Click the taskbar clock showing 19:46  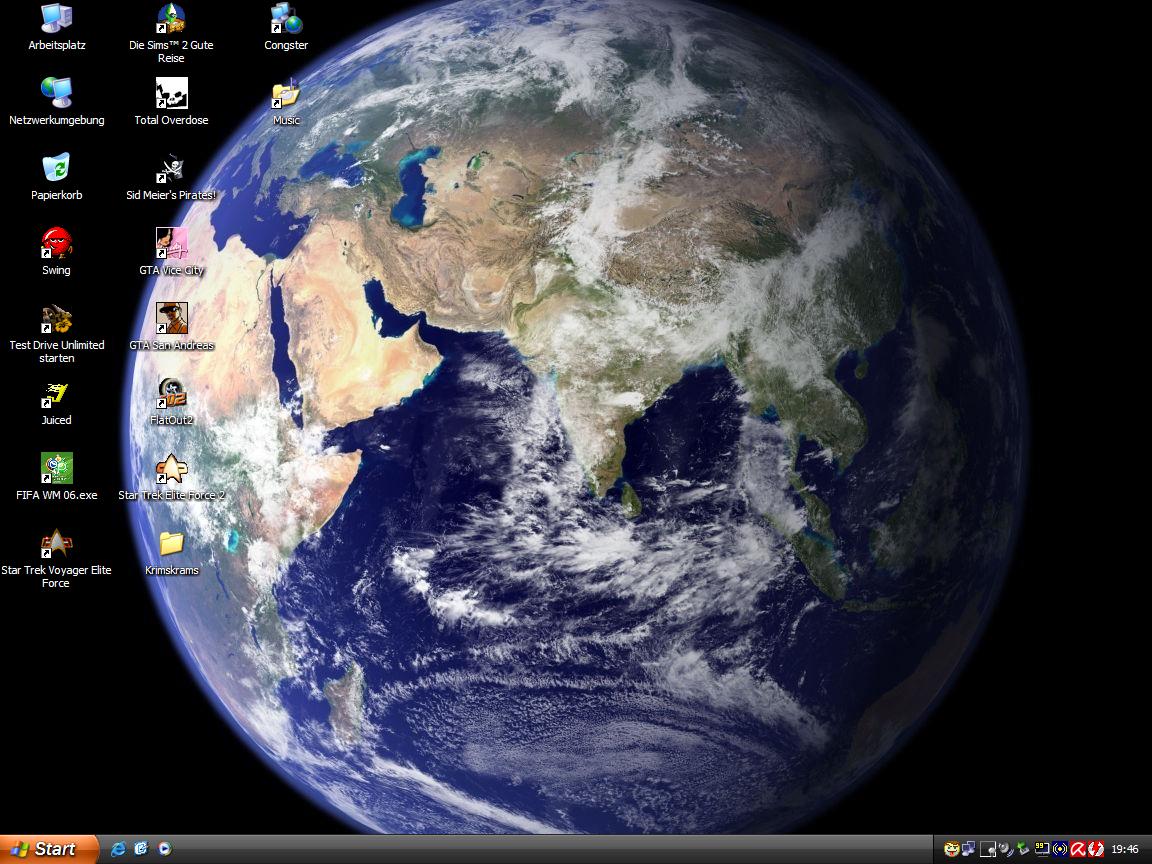pos(1125,849)
